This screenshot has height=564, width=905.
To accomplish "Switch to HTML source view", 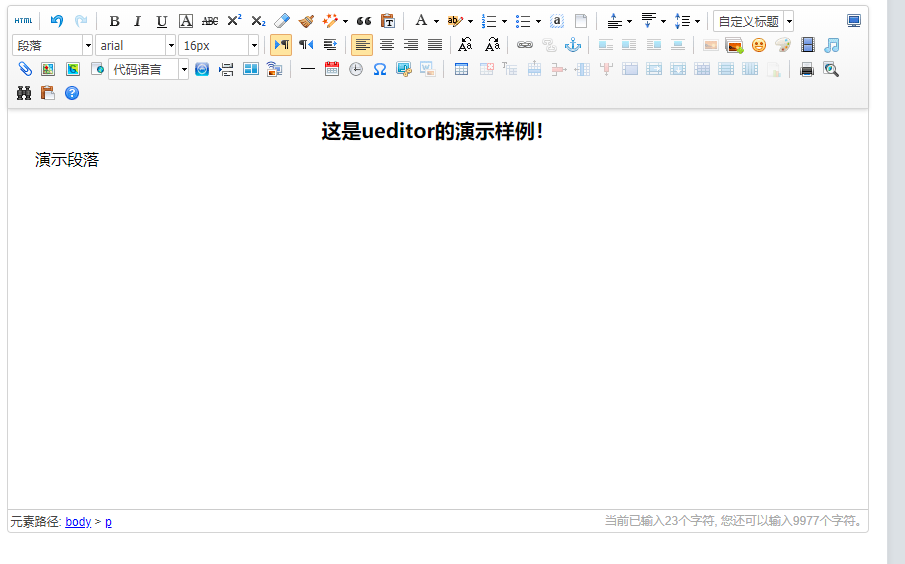I will pos(24,21).
